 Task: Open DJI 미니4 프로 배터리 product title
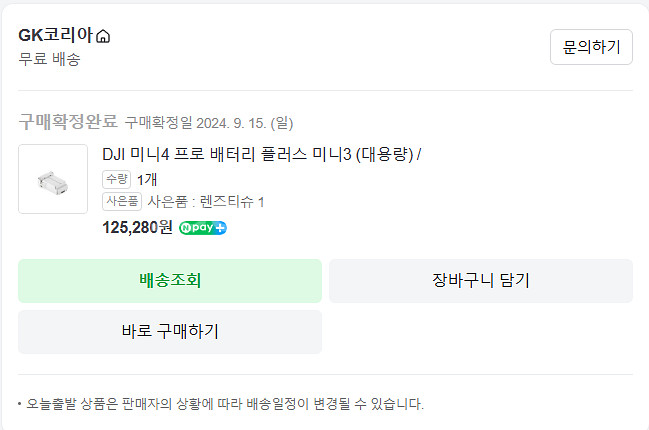(262, 154)
